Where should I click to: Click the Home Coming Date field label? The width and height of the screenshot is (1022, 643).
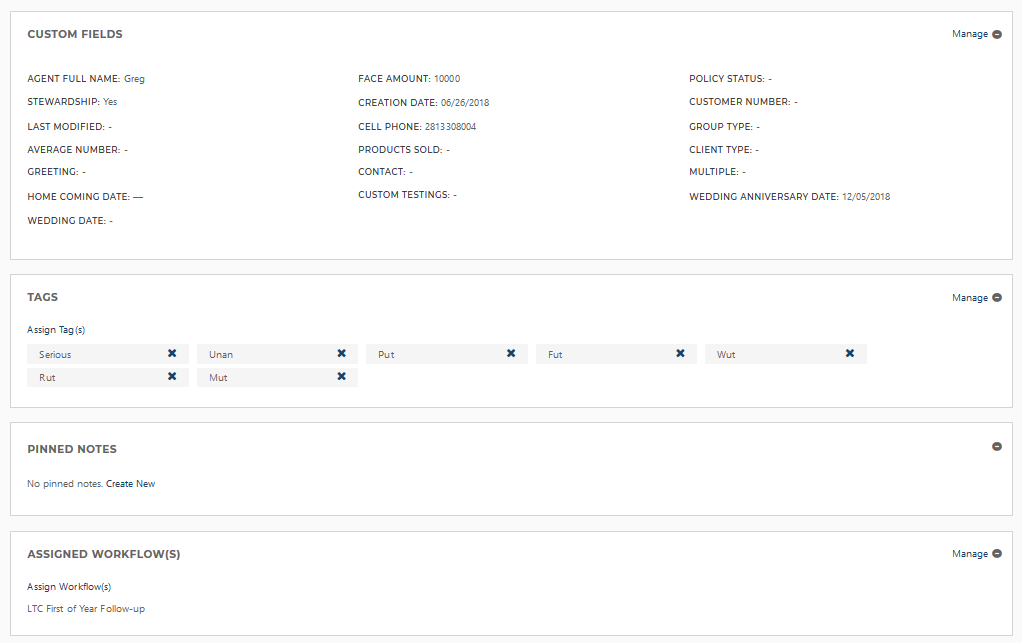pos(79,196)
